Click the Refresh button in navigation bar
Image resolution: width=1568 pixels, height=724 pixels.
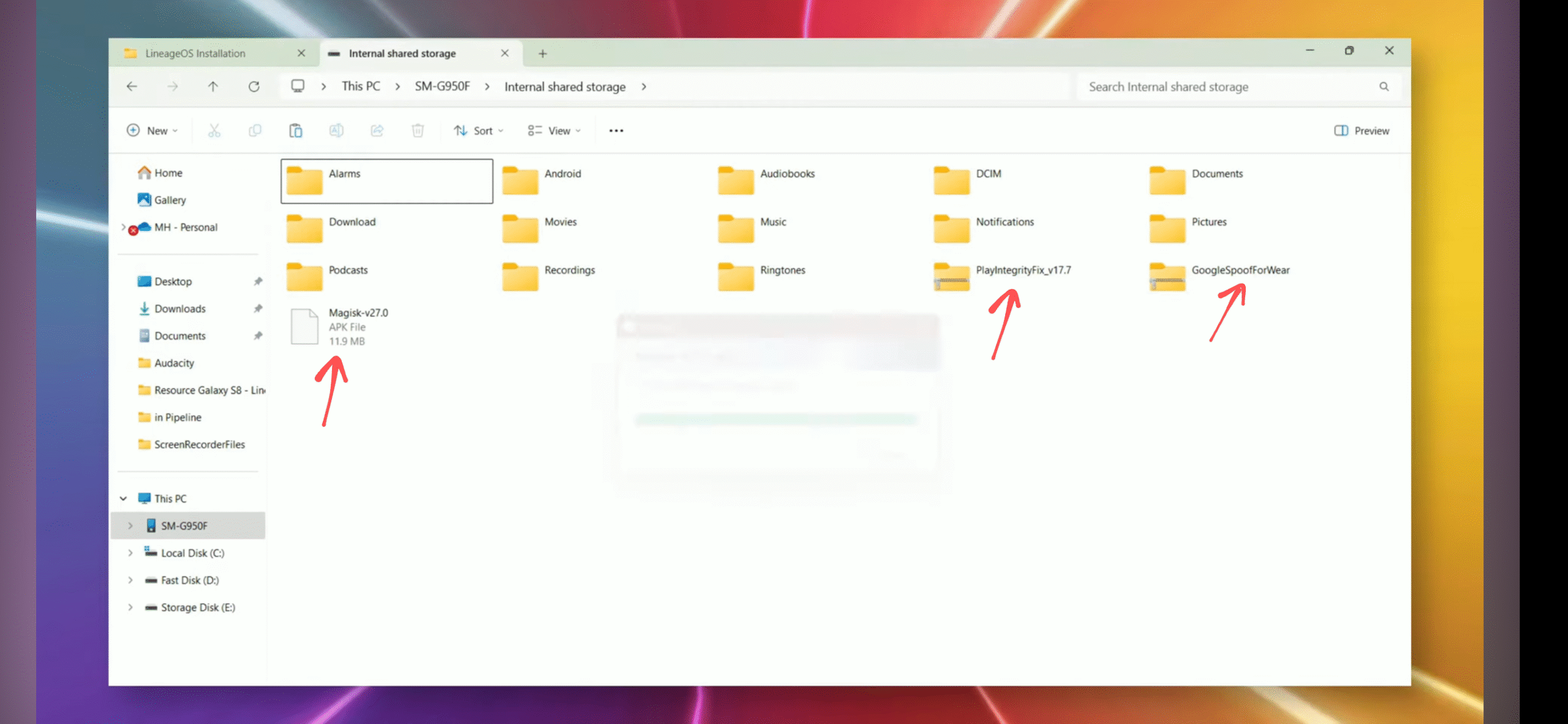tap(254, 86)
